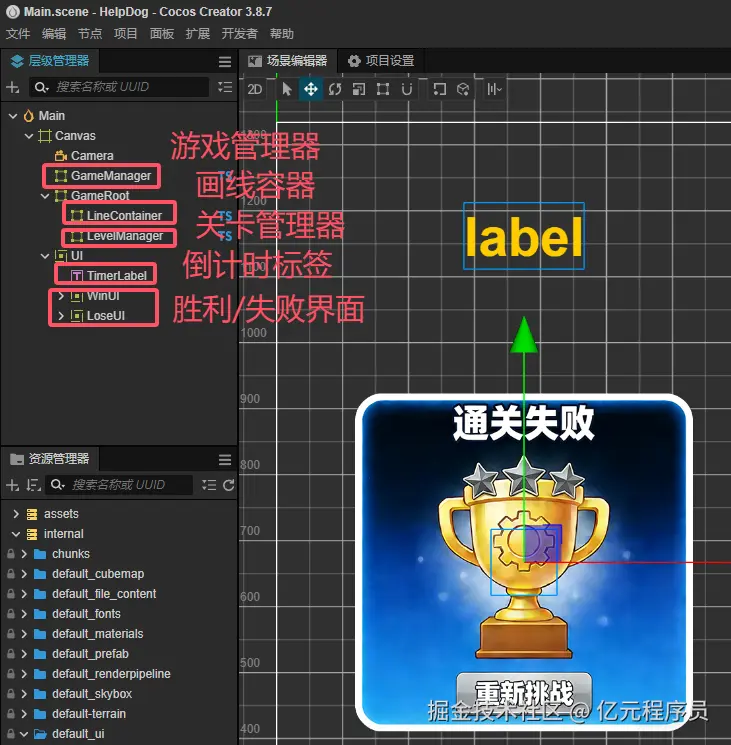Select the default-terrain folder
This screenshot has height=745, width=731.
coord(89,714)
